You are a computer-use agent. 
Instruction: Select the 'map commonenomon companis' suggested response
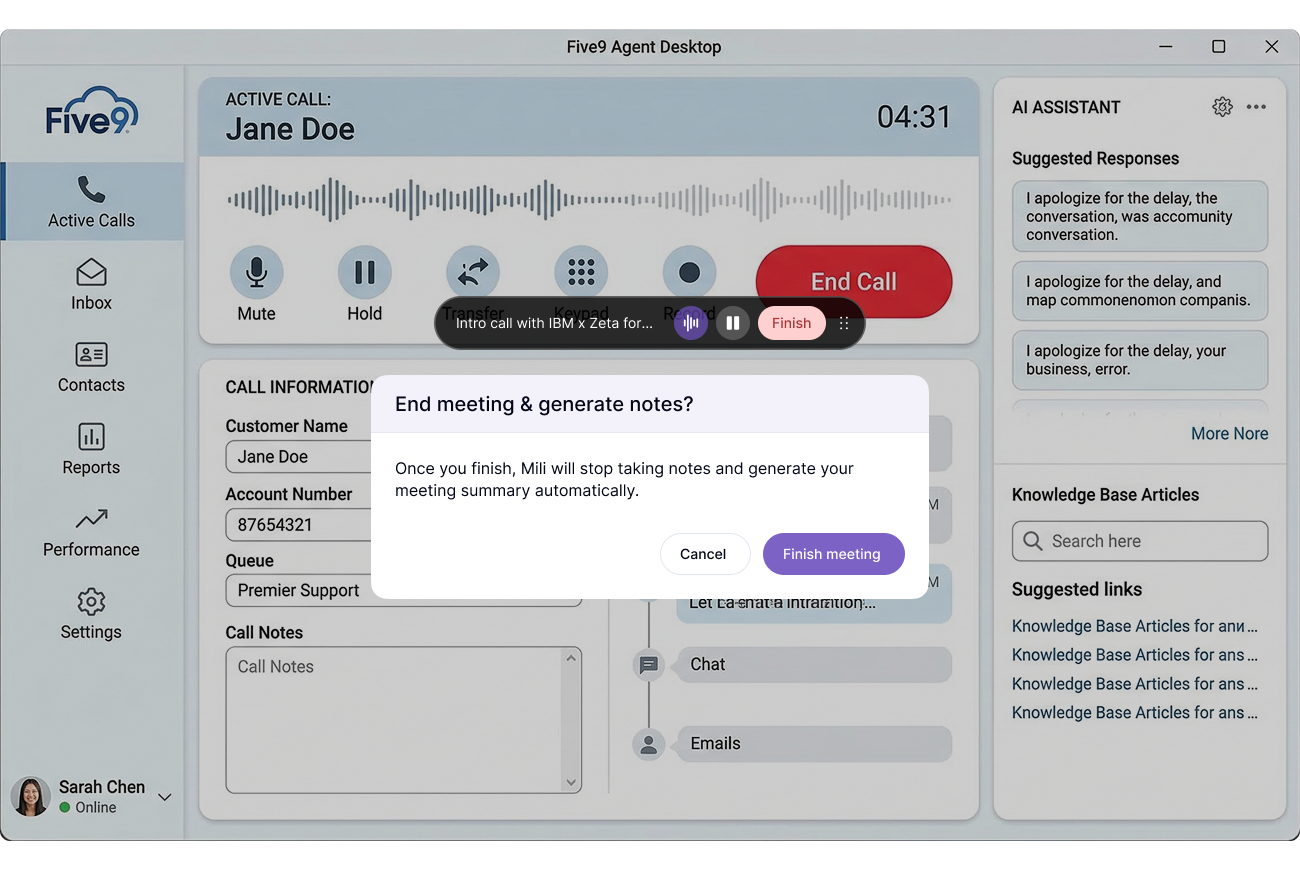tap(1140, 291)
